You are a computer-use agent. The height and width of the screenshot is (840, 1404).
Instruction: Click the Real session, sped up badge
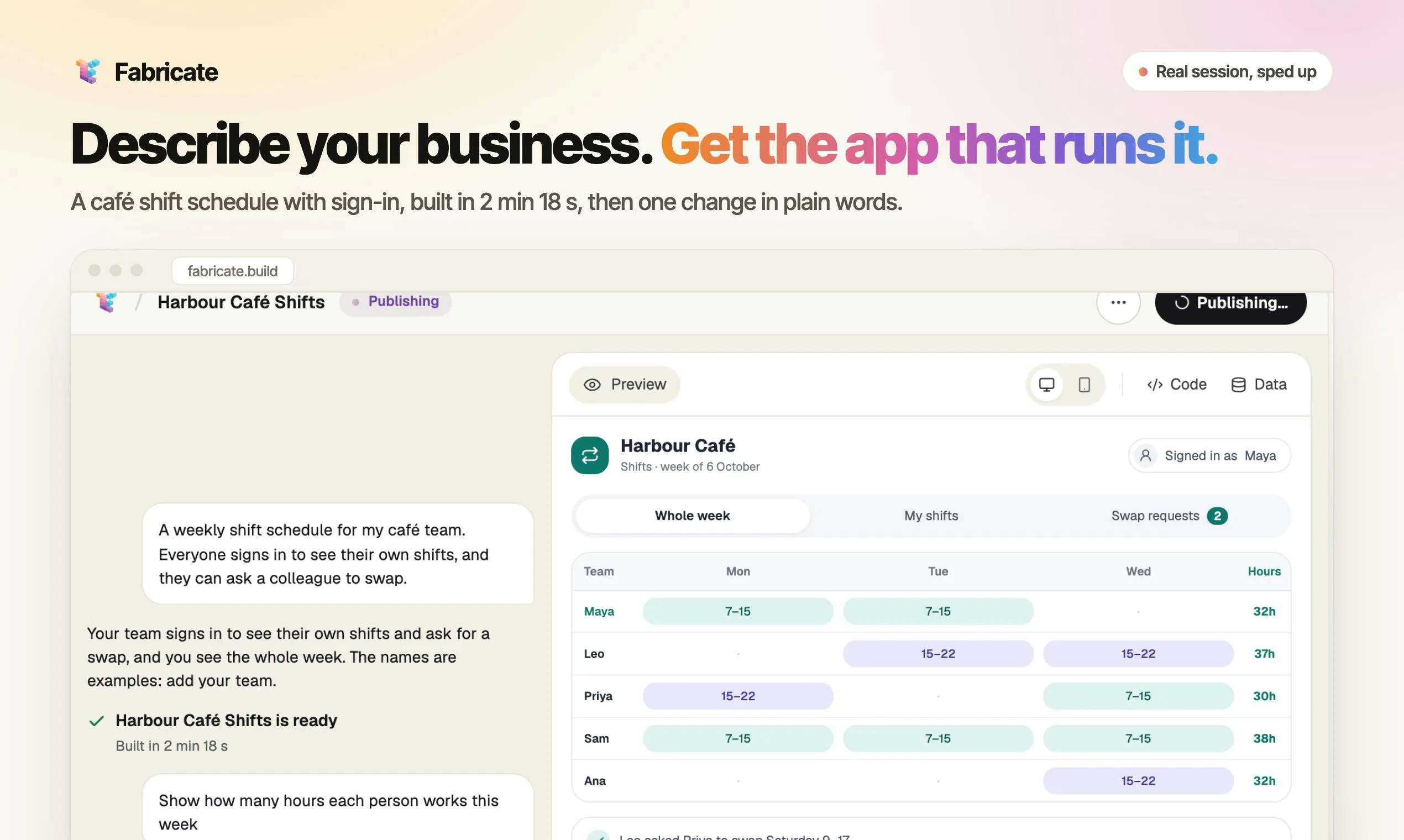(x=1227, y=72)
